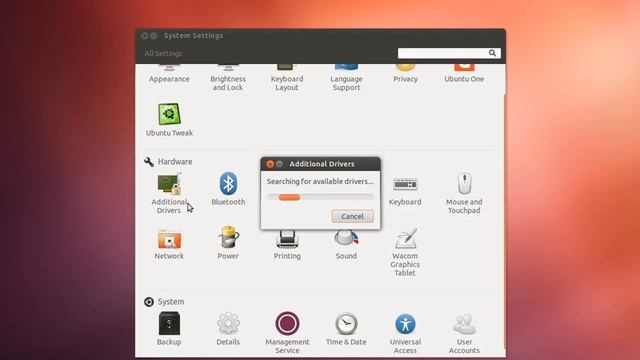Open Details panel

coord(228,329)
